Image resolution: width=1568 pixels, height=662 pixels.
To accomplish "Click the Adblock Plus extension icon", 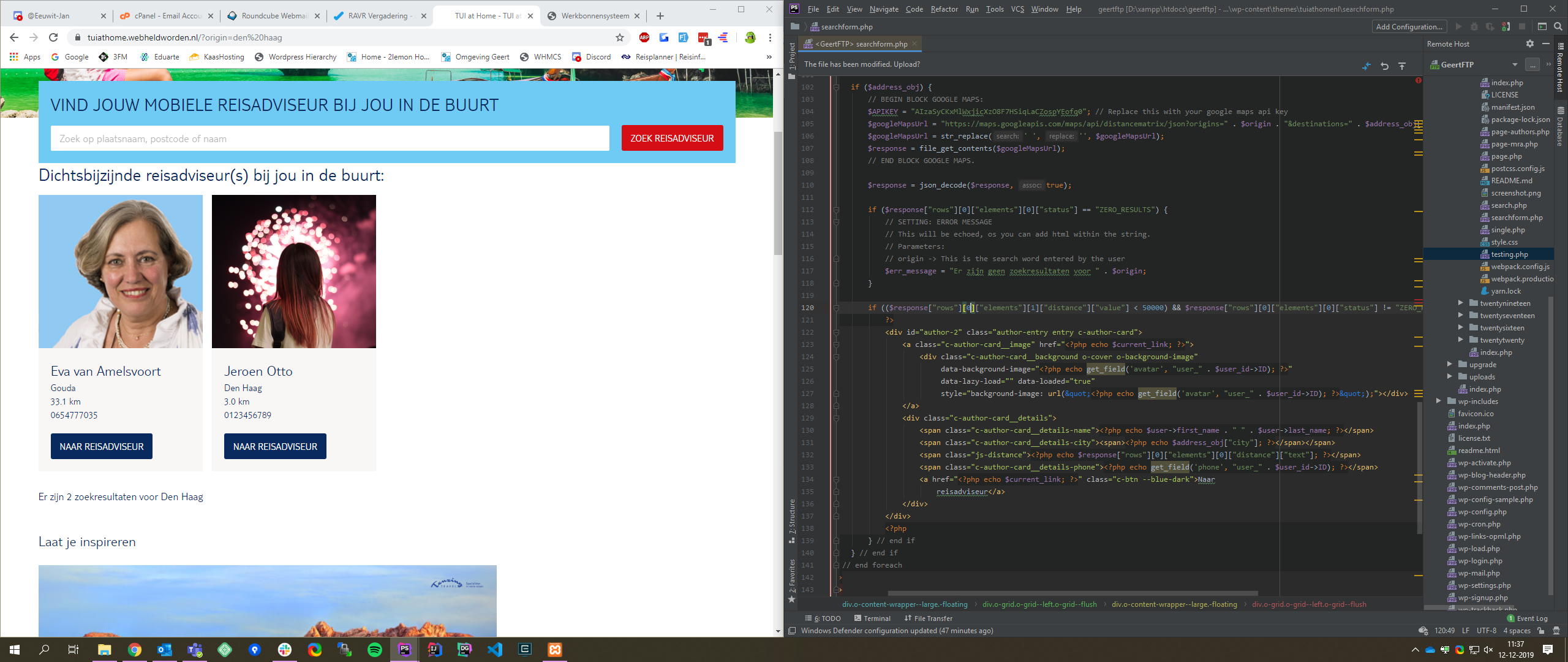I will click(x=644, y=37).
